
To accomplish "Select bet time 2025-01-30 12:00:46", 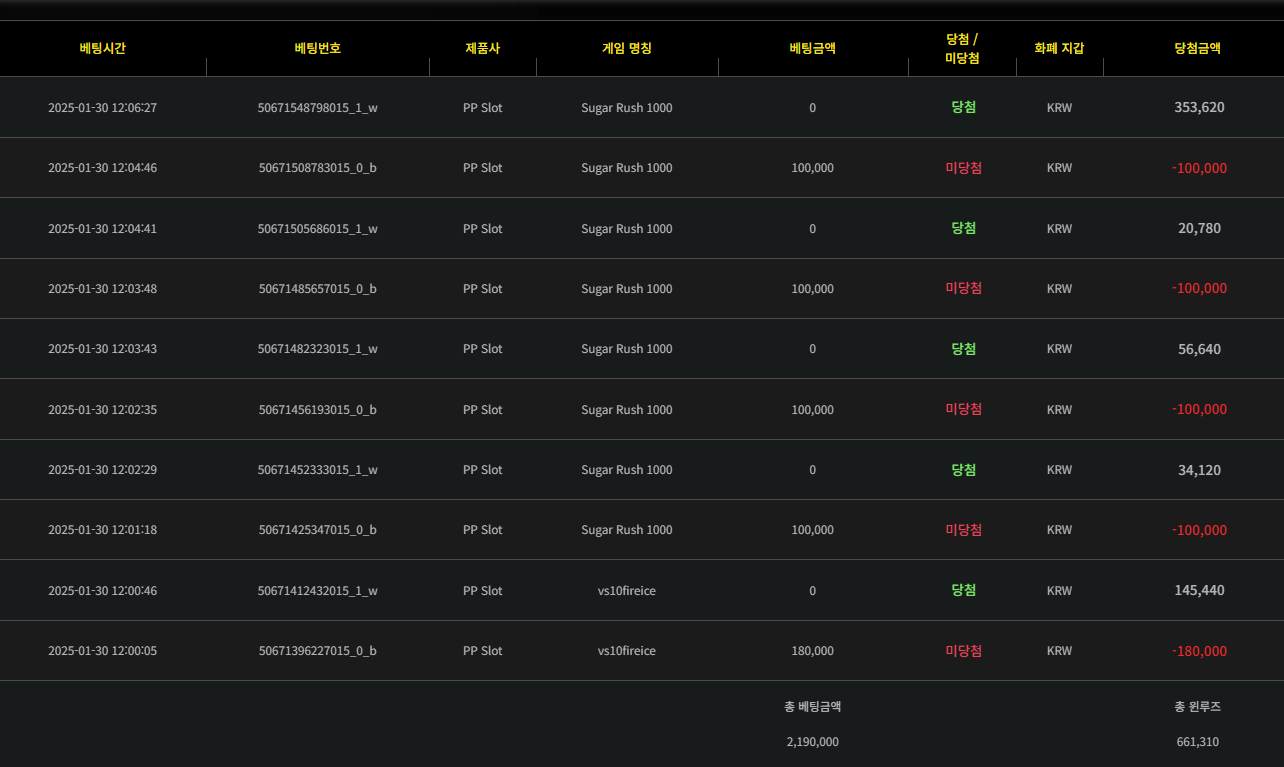I will 103,591.
